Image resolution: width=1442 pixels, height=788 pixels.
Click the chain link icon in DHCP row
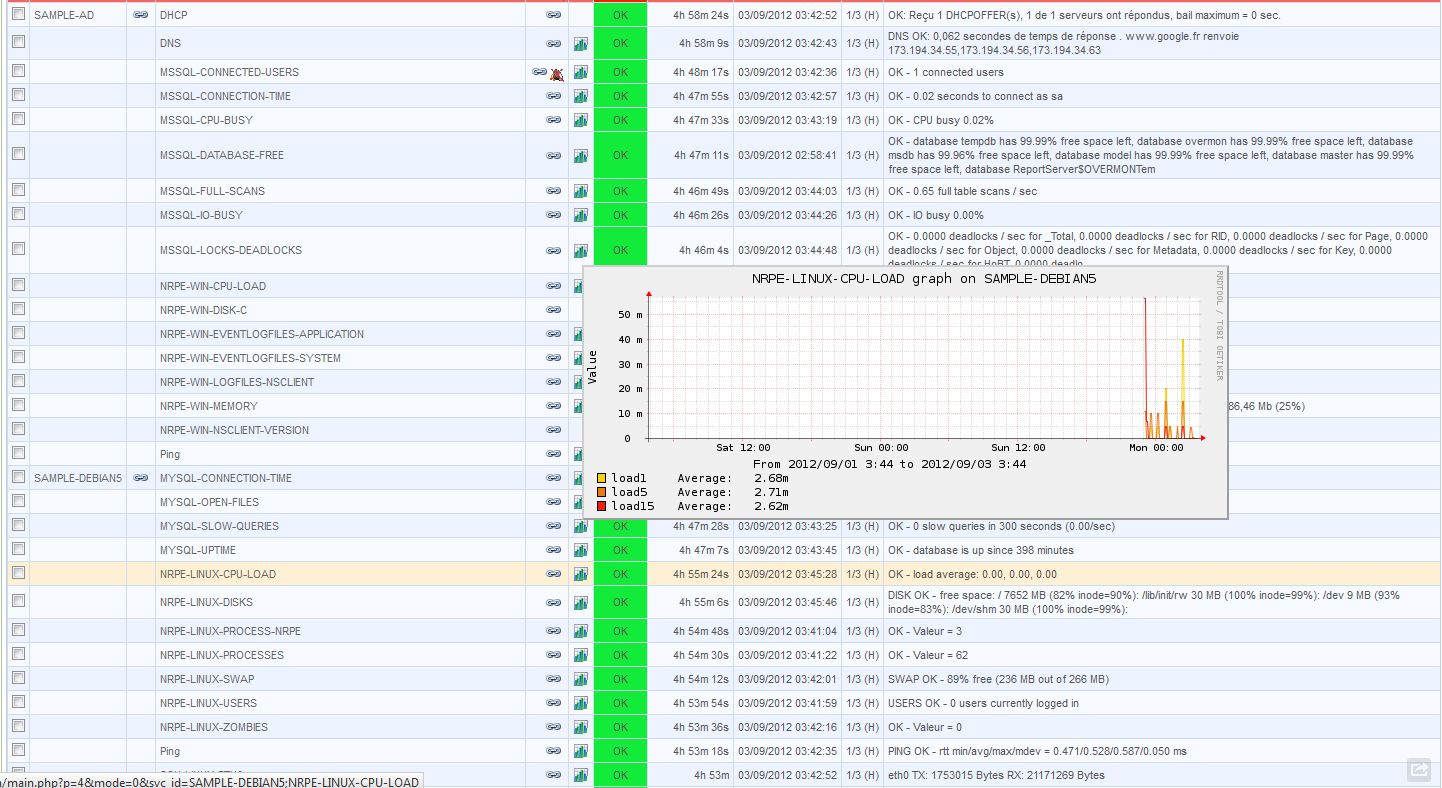[553, 16]
